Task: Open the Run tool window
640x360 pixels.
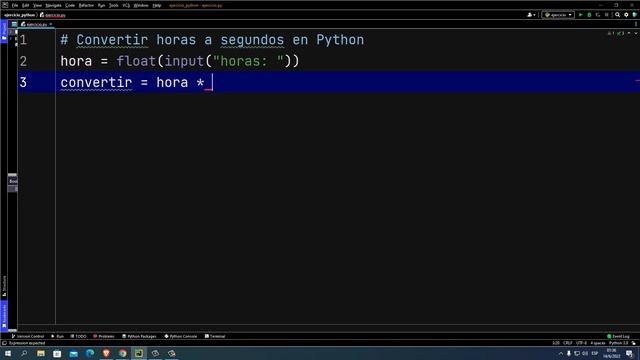Action: tap(58, 336)
